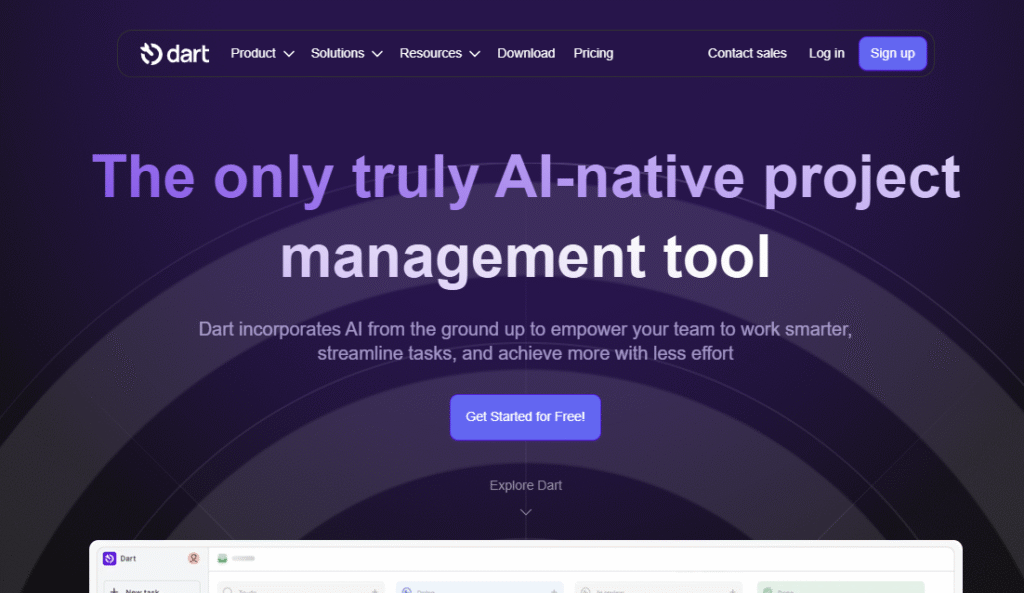This screenshot has height=593, width=1024.
Task: Click the user avatar icon in app preview
Action: click(x=193, y=558)
